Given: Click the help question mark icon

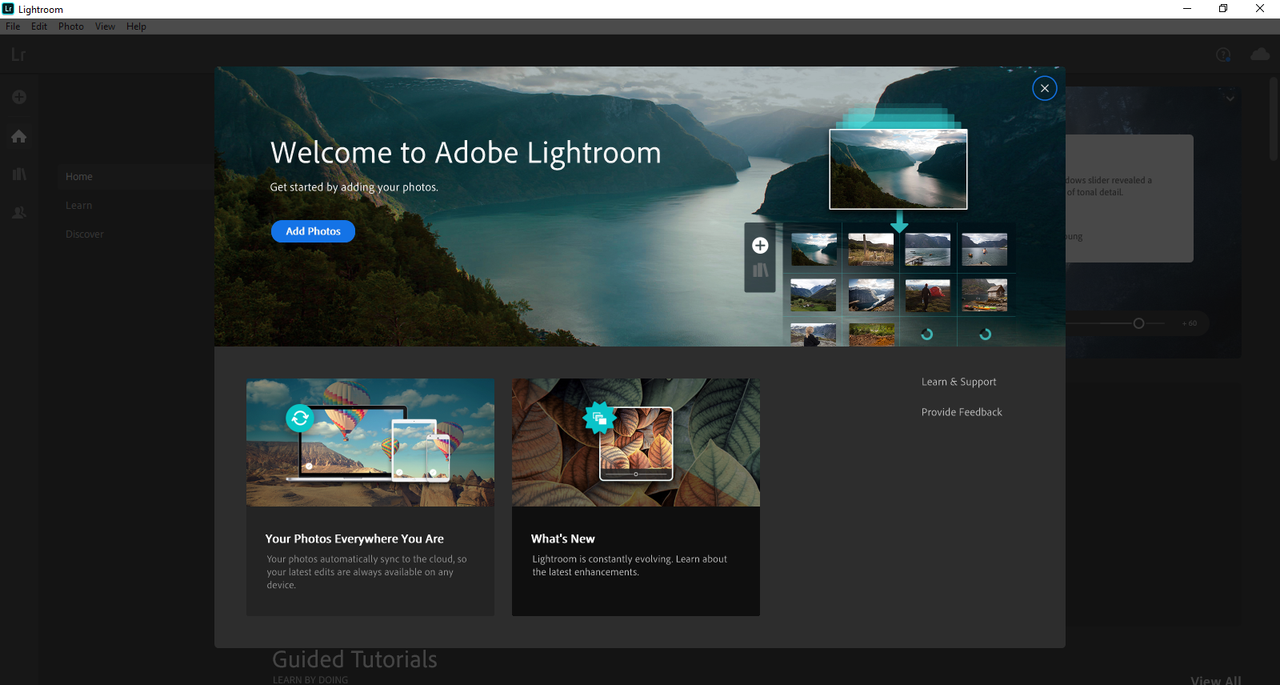Looking at the screenshot, I should coord(1223,55).
